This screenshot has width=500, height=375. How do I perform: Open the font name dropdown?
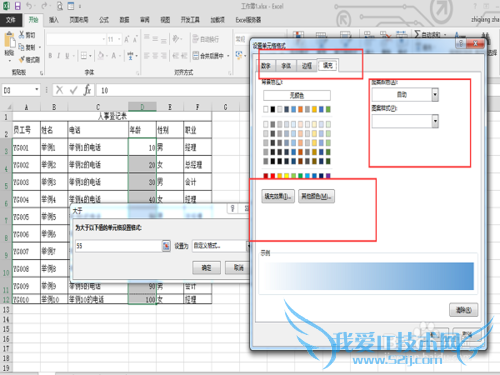(x=104, y=39)
